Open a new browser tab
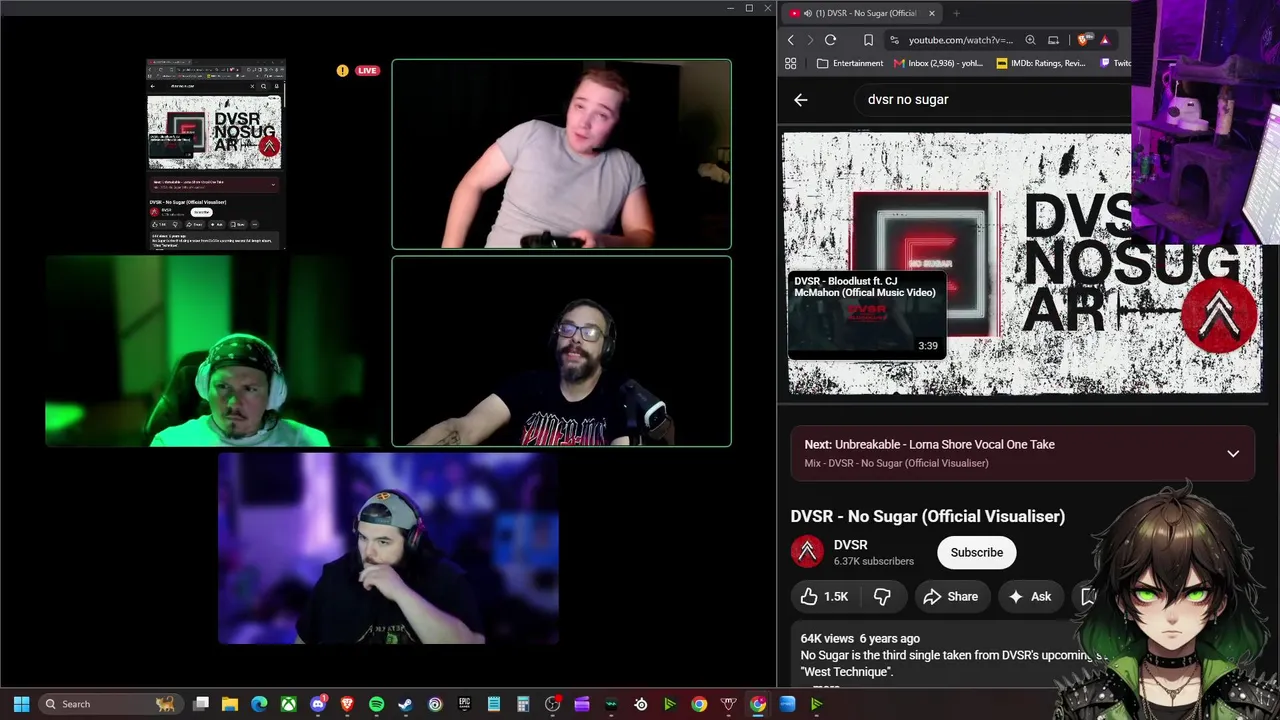1280x720 pixels. coord(956,13)
